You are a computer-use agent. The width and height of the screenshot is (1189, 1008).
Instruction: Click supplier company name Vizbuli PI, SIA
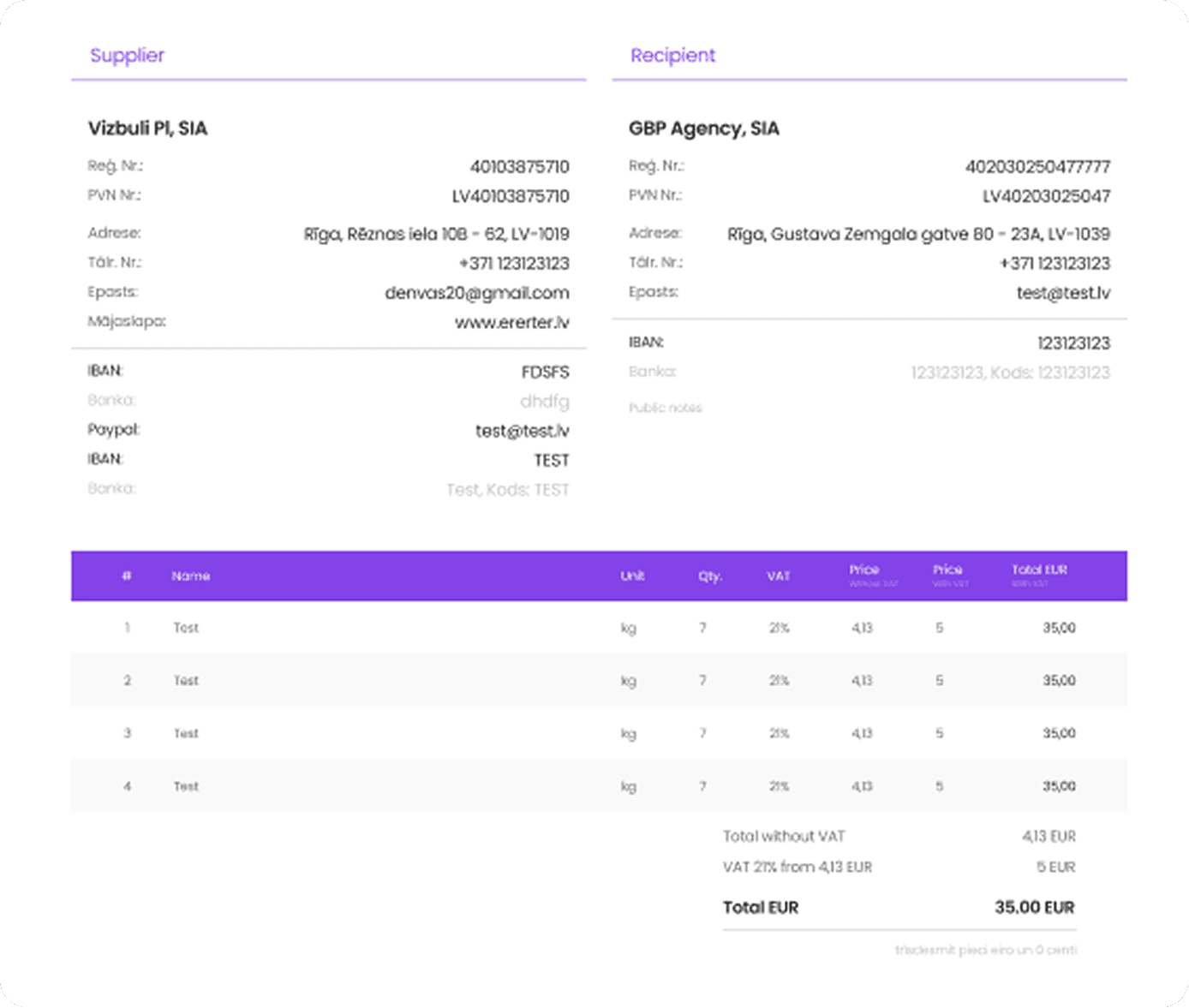147,128
